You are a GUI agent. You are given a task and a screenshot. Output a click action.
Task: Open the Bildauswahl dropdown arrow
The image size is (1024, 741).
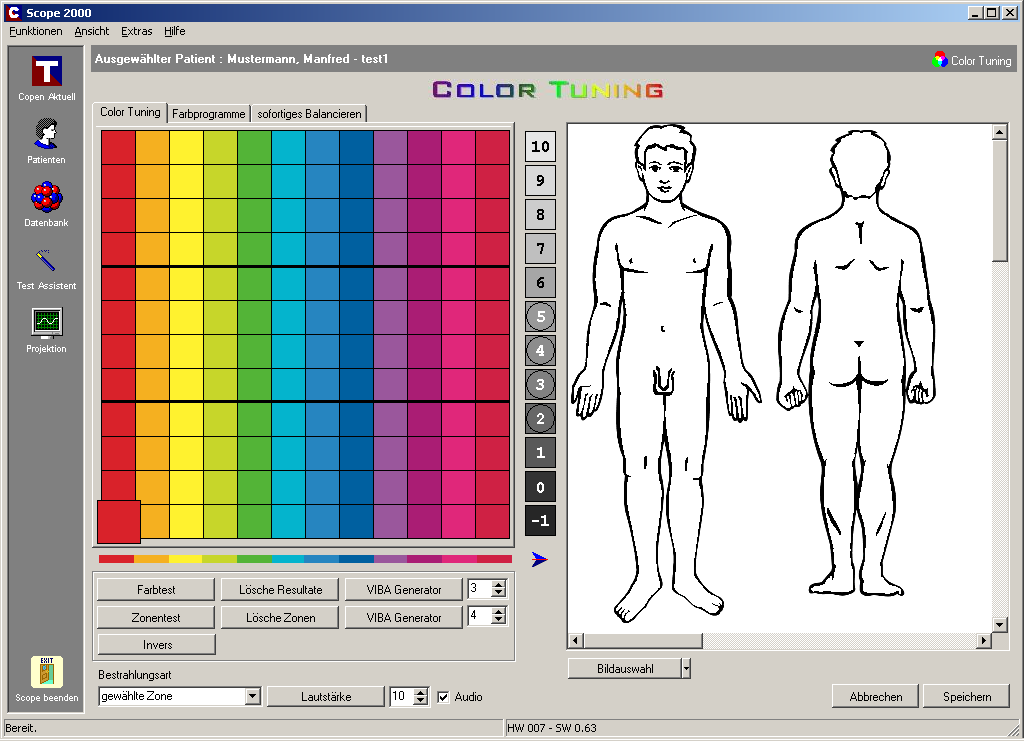[686, 669]
